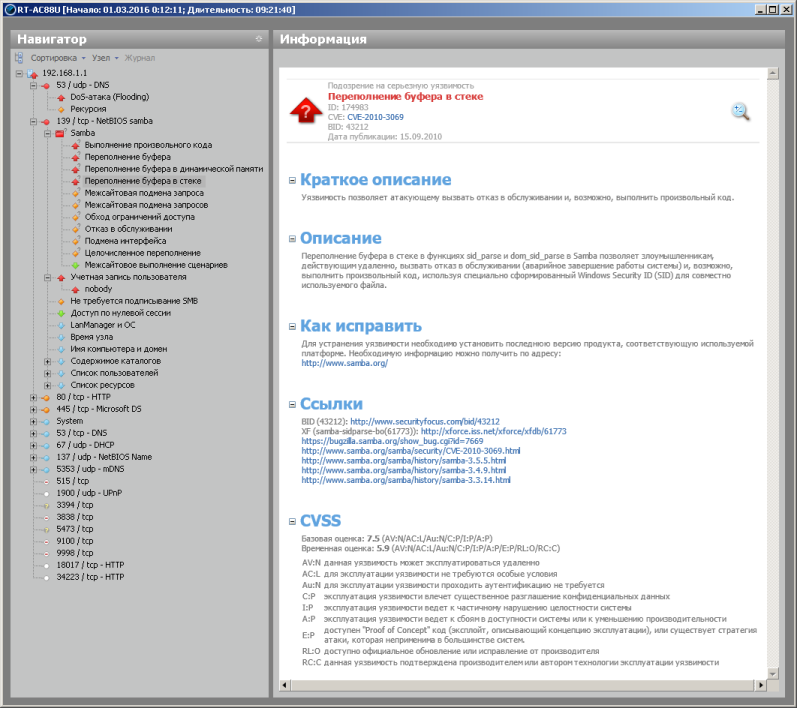
Task: Click the horizontal scrollbar right arrow
Action: click(x=761, y=685)
